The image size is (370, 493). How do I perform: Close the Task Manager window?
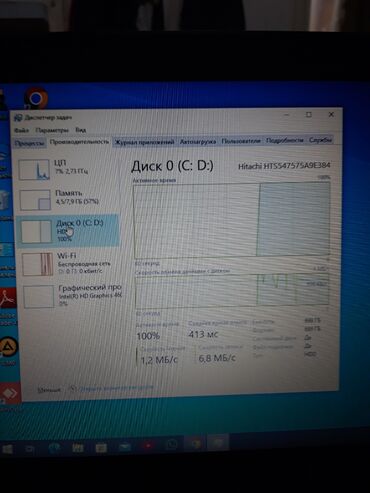pos(331,114)
